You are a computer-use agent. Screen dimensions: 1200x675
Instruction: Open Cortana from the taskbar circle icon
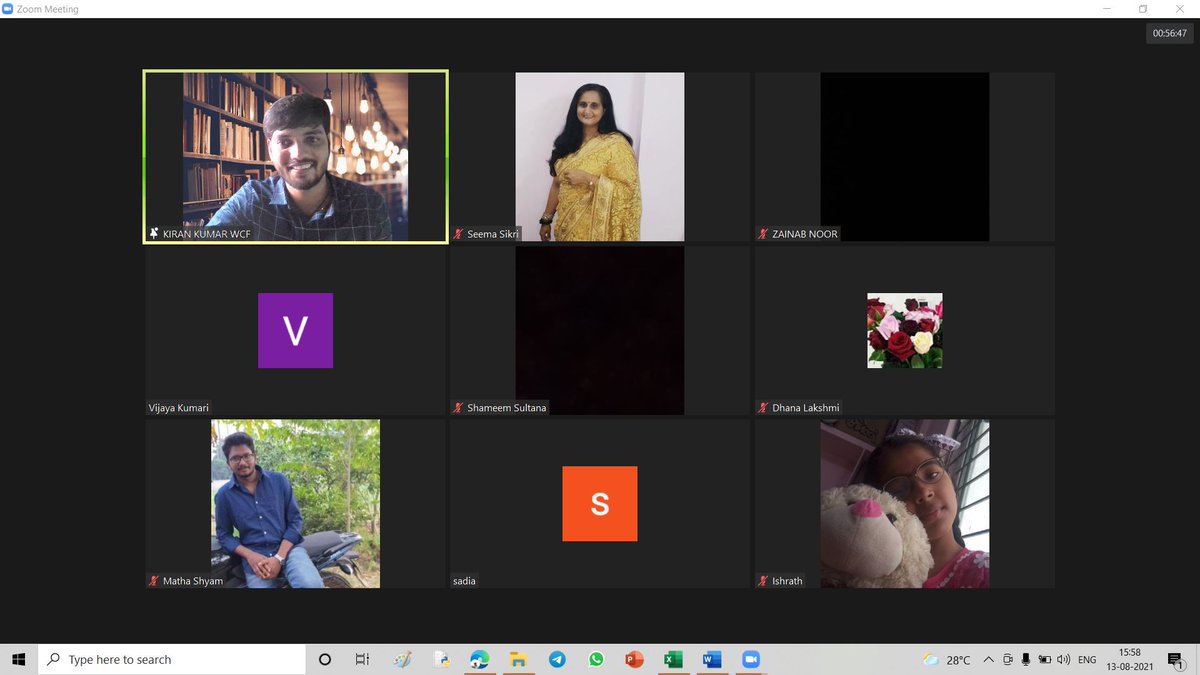[325, 659]
